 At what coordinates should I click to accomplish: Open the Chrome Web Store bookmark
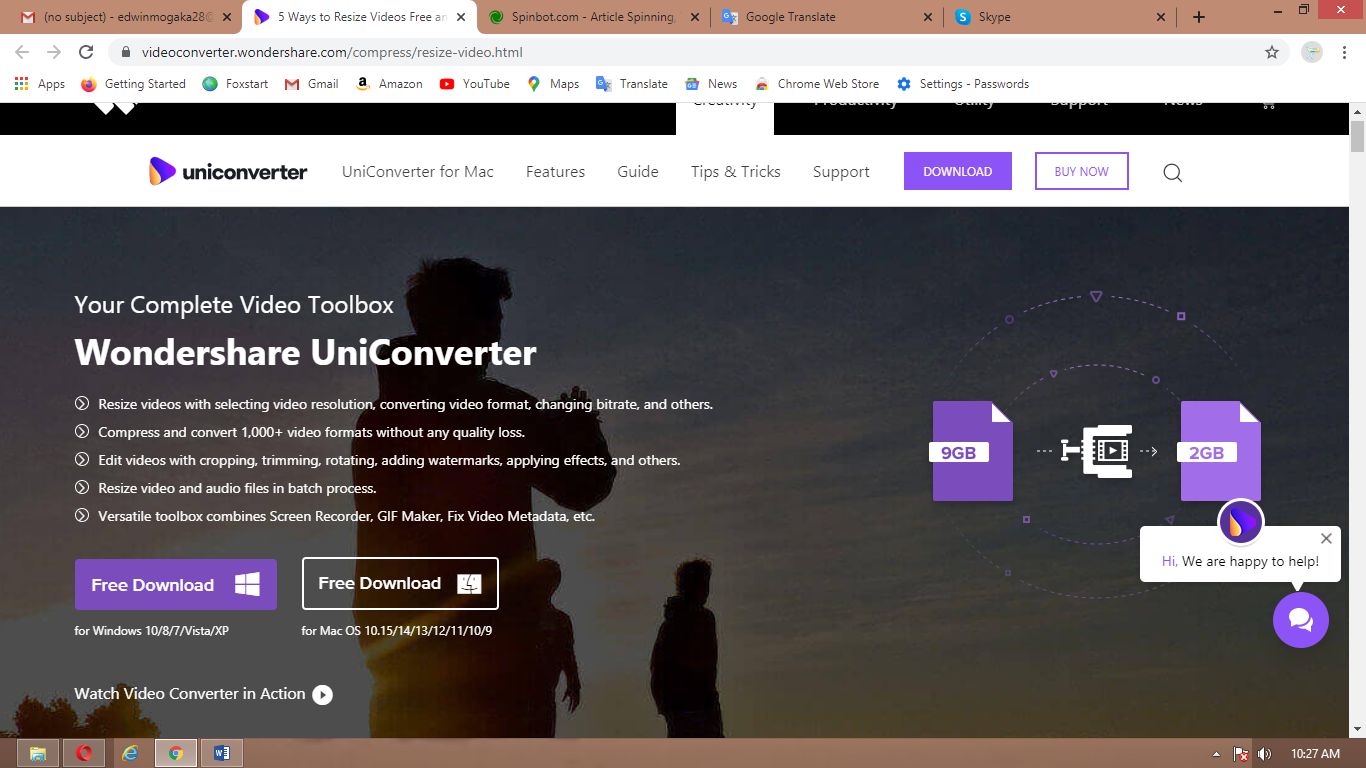(x=817, y=84)
